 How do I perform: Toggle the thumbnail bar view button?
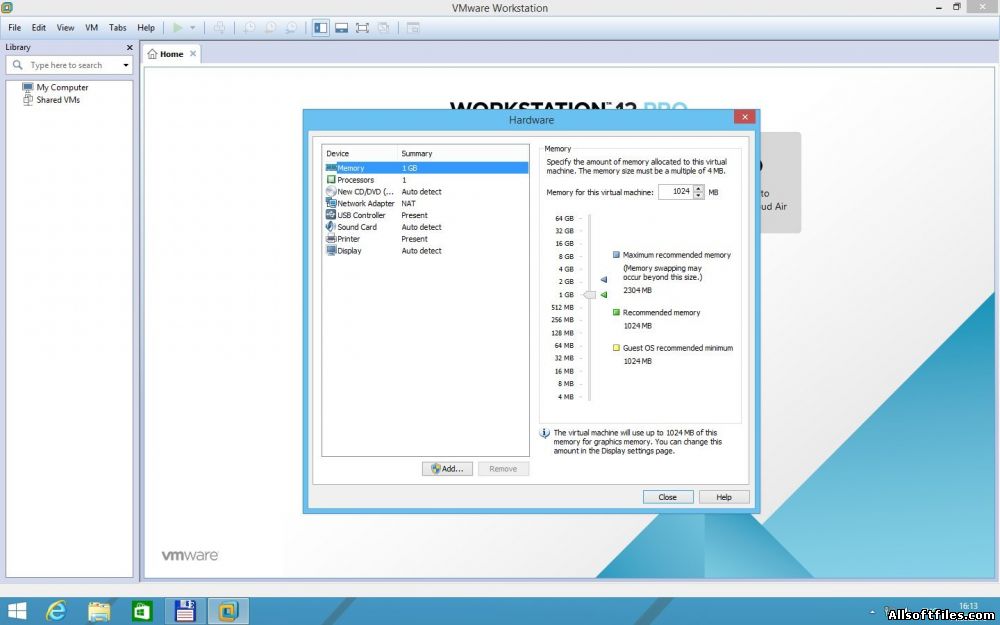(341, 28)
